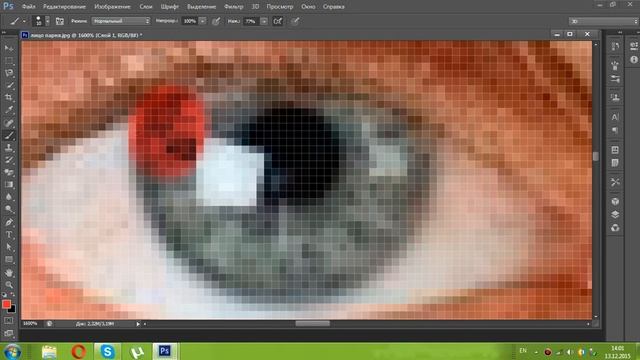Select the Hand tool
640x360 pixels.
pos(9,273)
